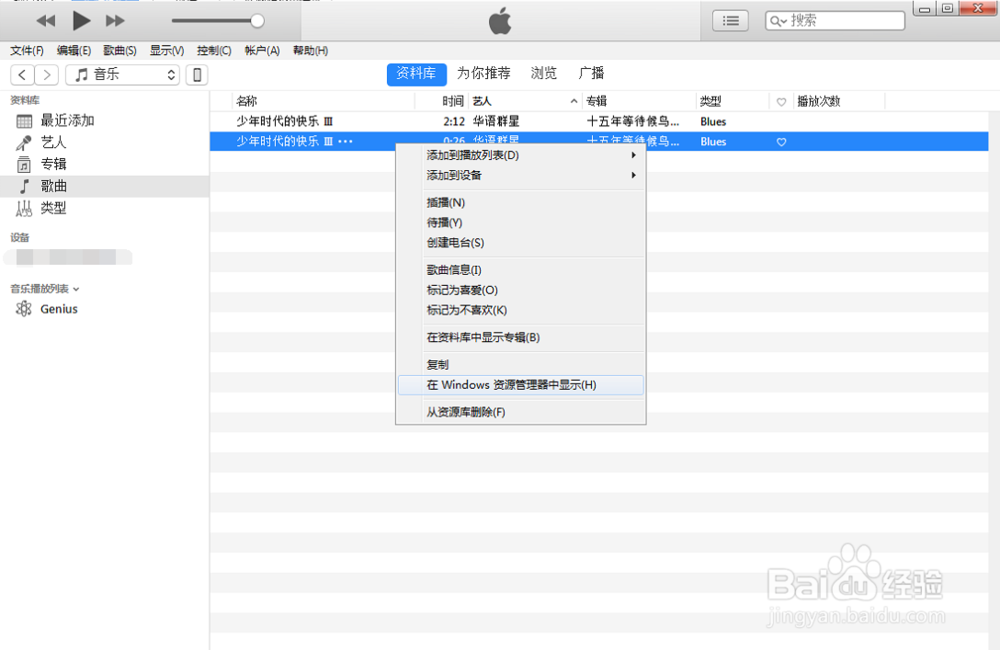This screenshot has width=1000, height=650.
Task: Choose 在 Windows 资源管理器中显示(H)
Action: tap(521, 385)
